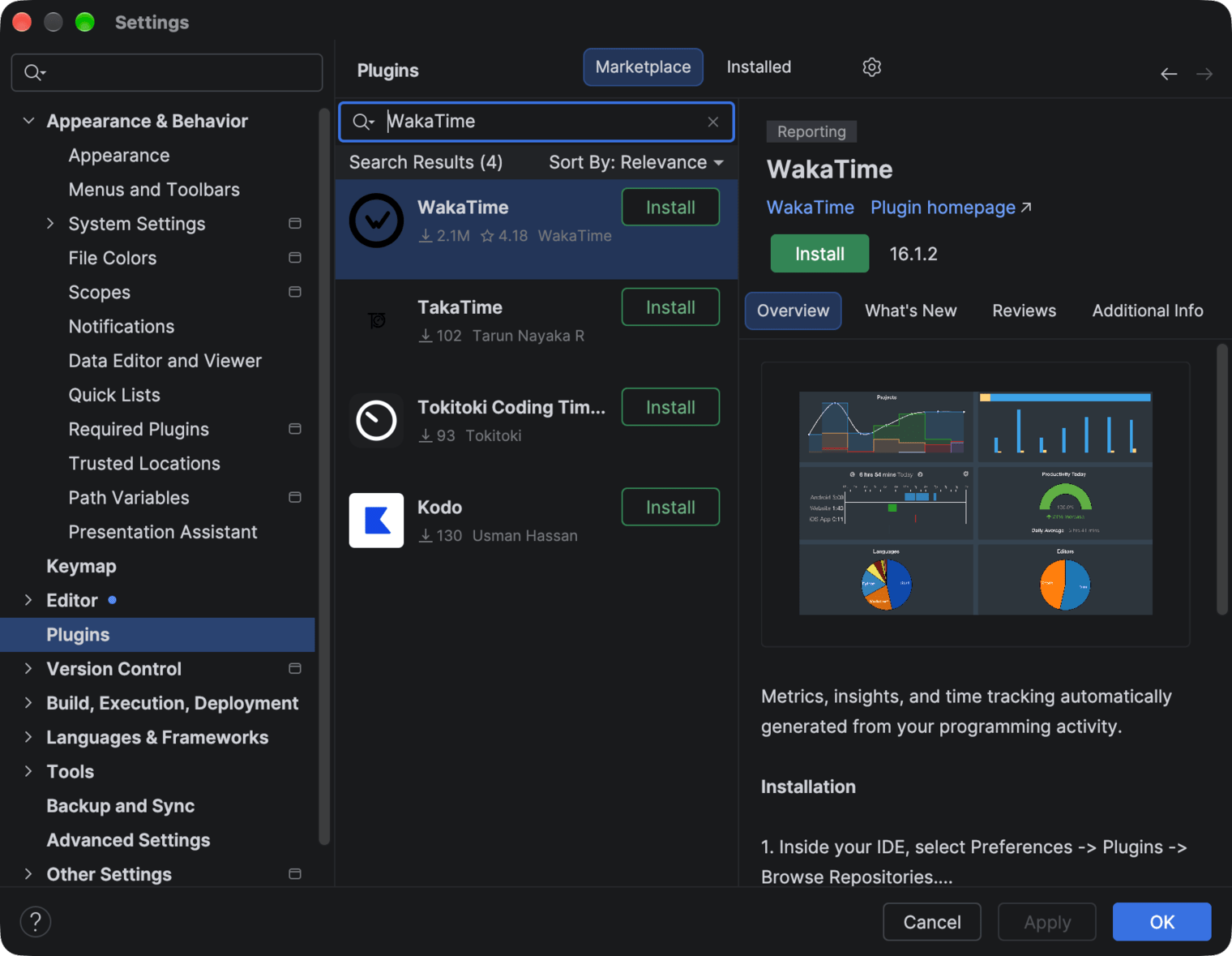This screenshot has width=1232, height=956.
Task: Click the project-level icon beside File Colors
Action: pyautogui.click(x=295, y=258)
